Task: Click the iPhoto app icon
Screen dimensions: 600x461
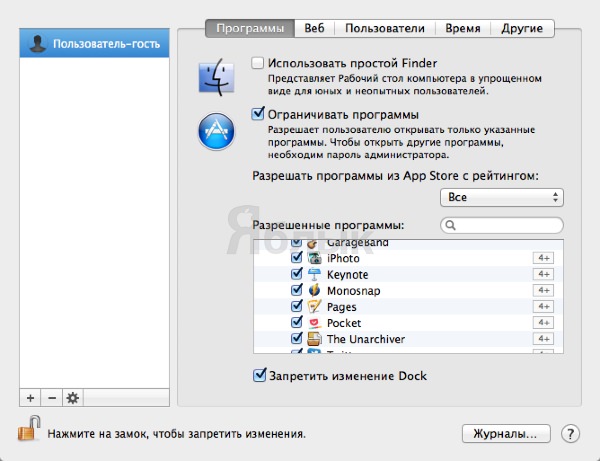Action: (315, 258)
